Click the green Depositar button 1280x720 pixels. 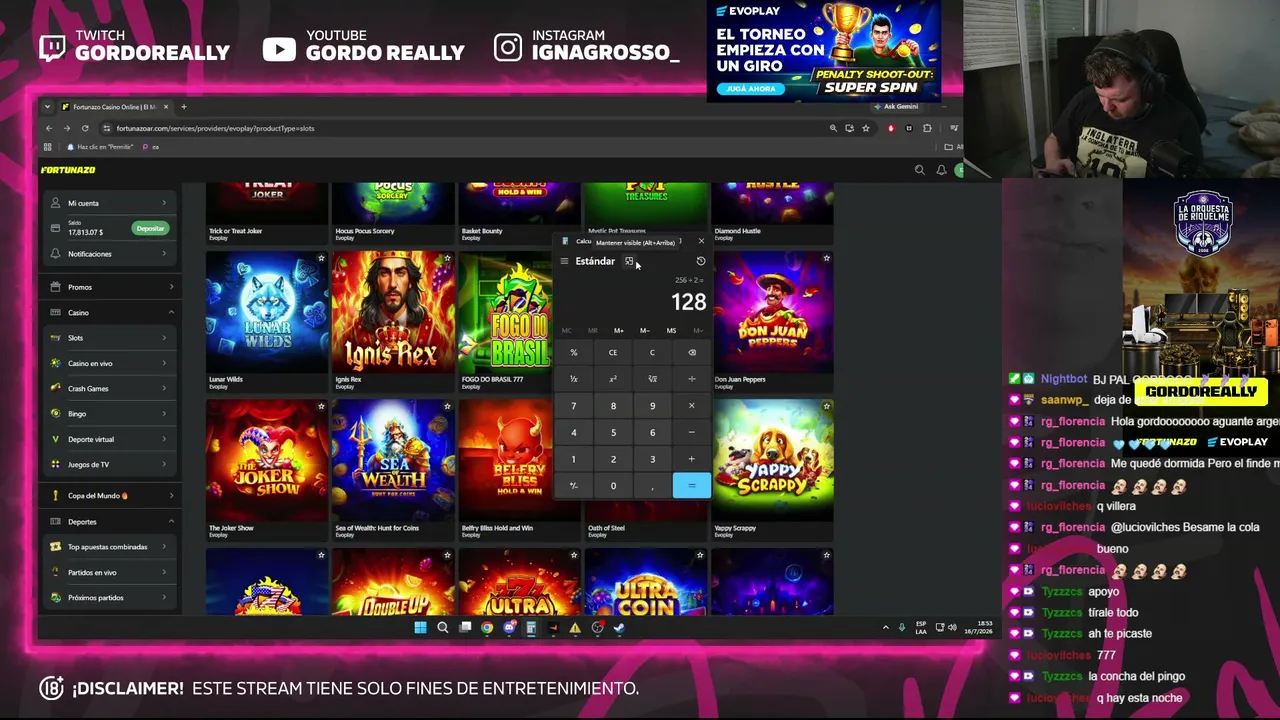pos(150,229)
